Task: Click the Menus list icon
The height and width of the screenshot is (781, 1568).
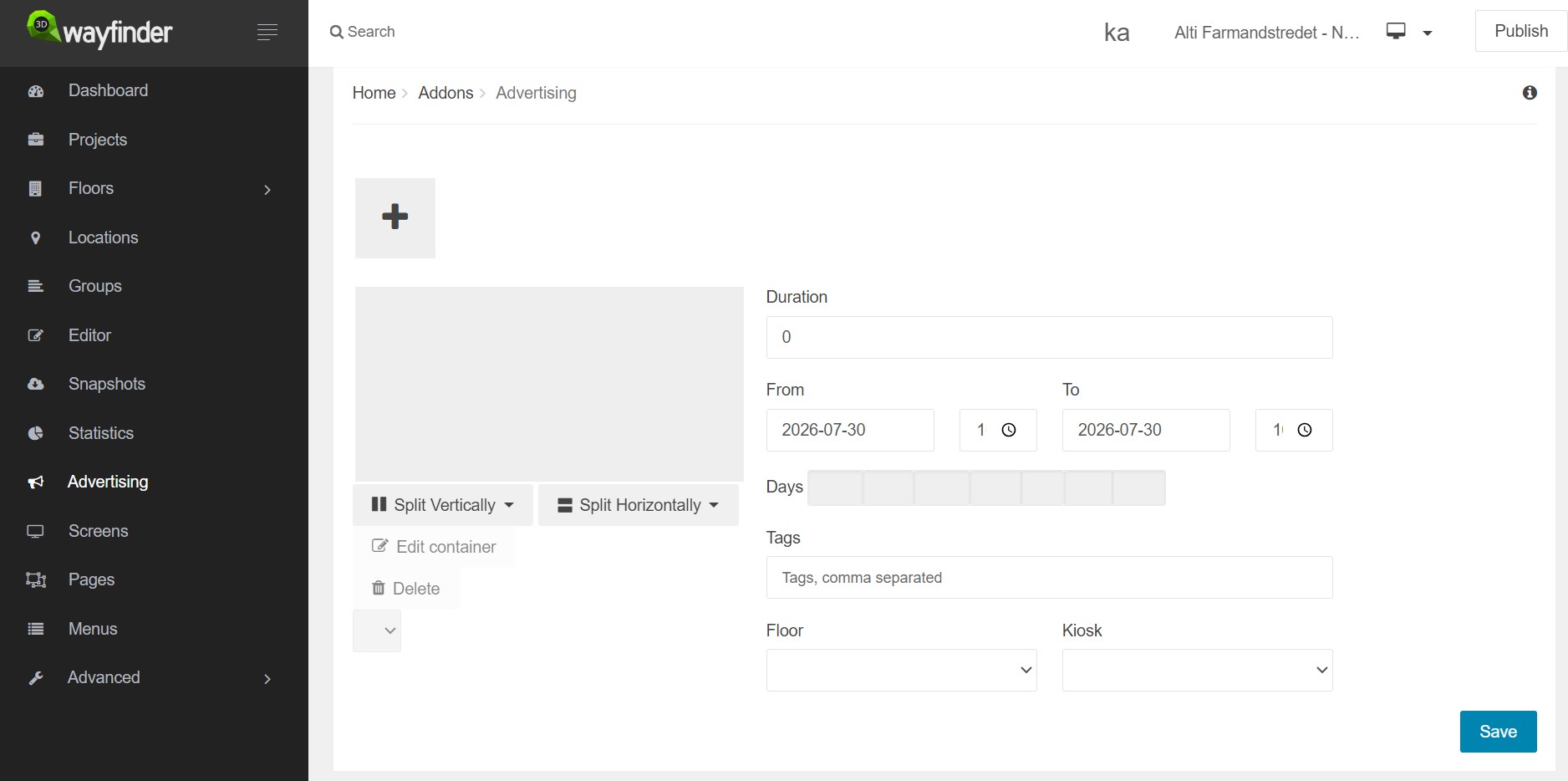Action: pyautogui.click(x=36, y=629)
